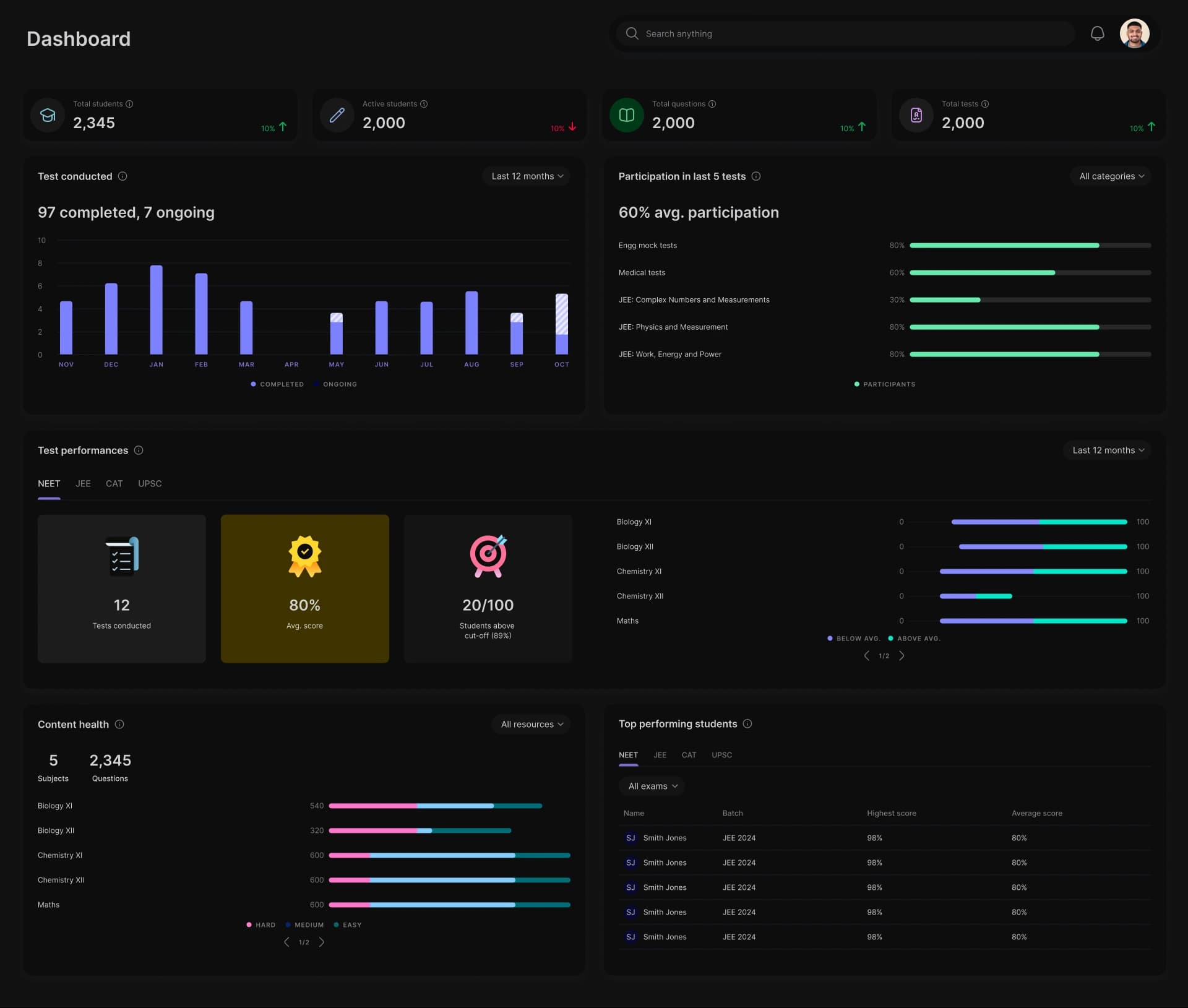
Task: Click the Total questions book icon
Action: 626,115
